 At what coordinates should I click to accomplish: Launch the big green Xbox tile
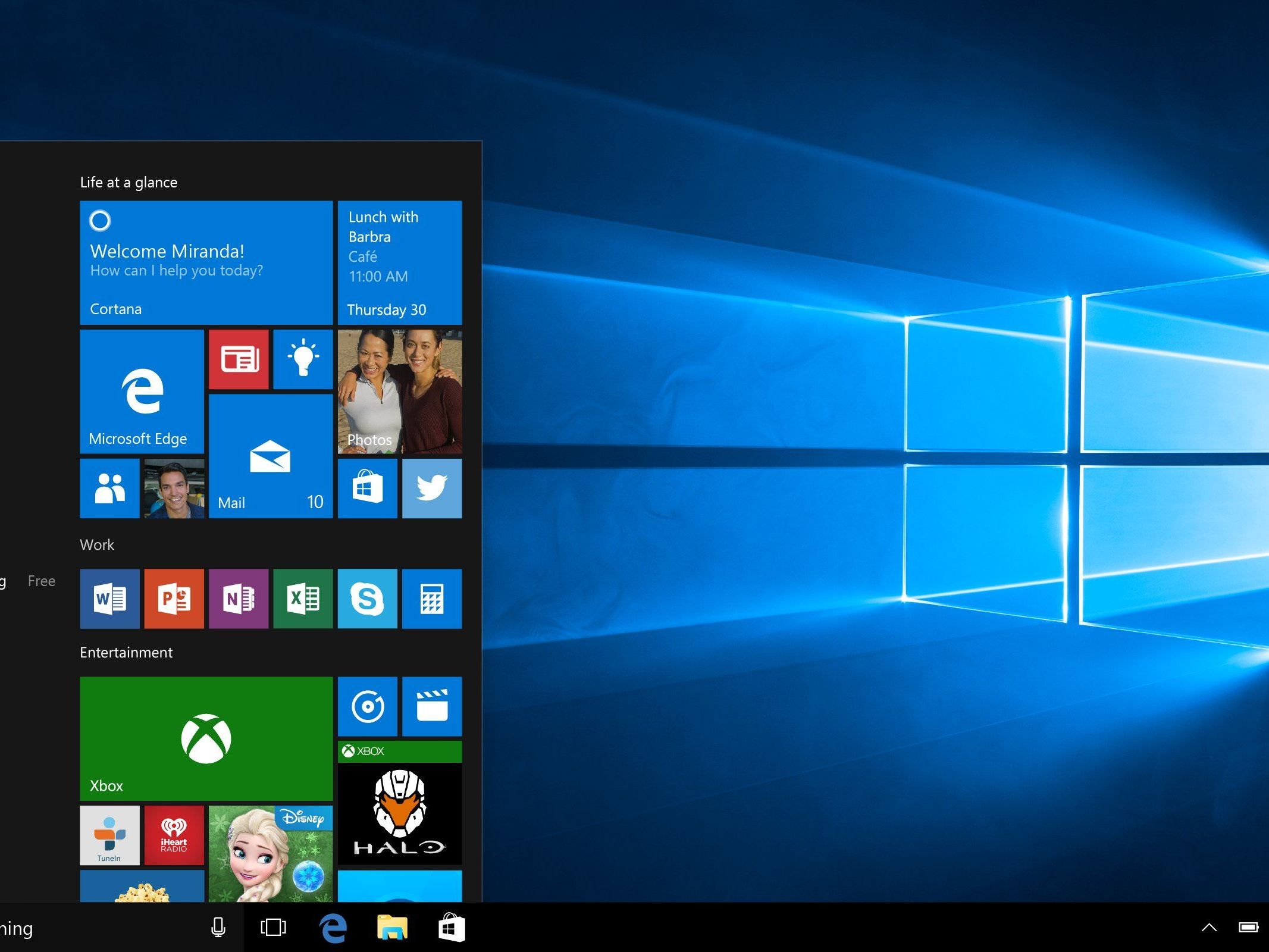click(x=206, y=738)
